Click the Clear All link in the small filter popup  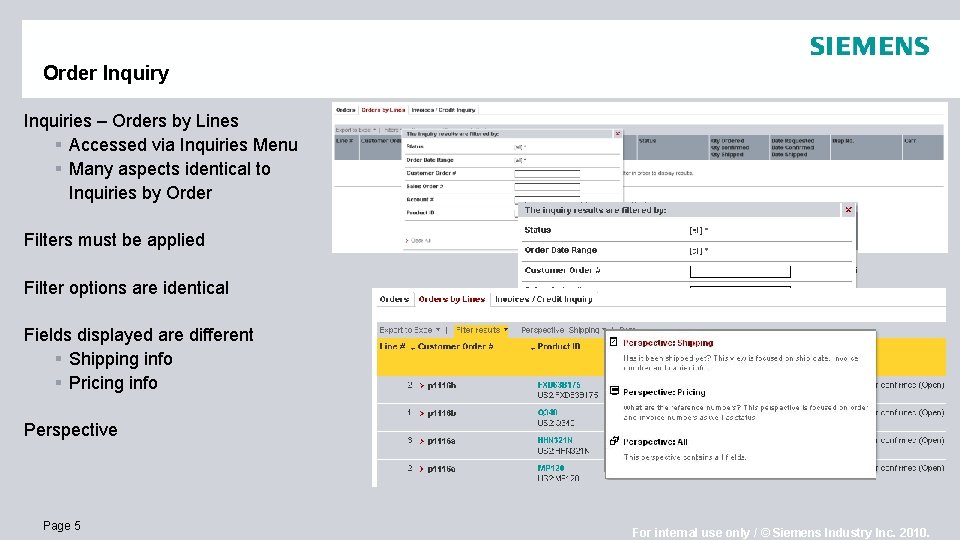[x=418, y=241]
